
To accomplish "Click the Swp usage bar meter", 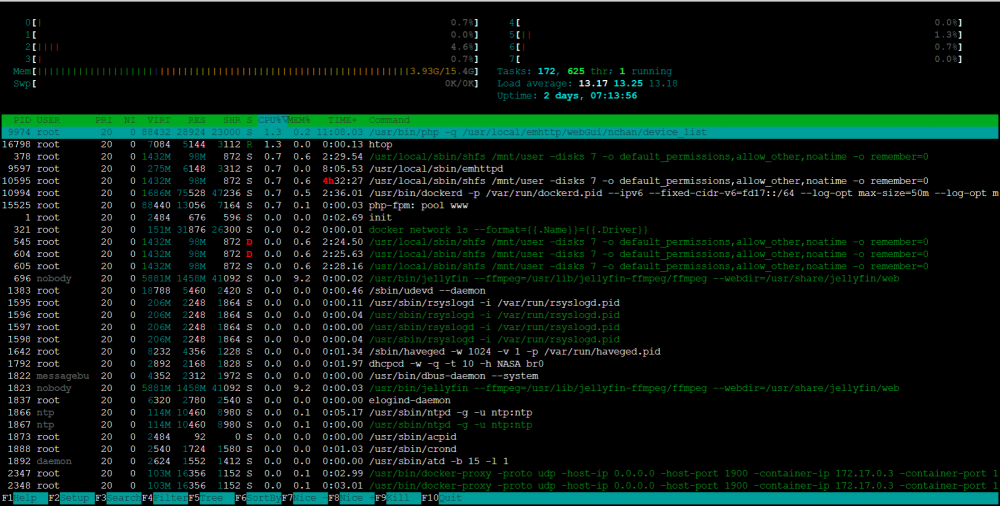I will (x=245, y=84).
